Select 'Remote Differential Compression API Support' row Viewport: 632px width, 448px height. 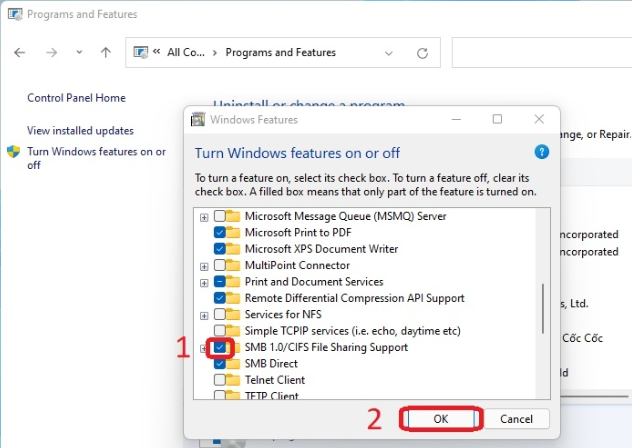(x=355, y=298)
